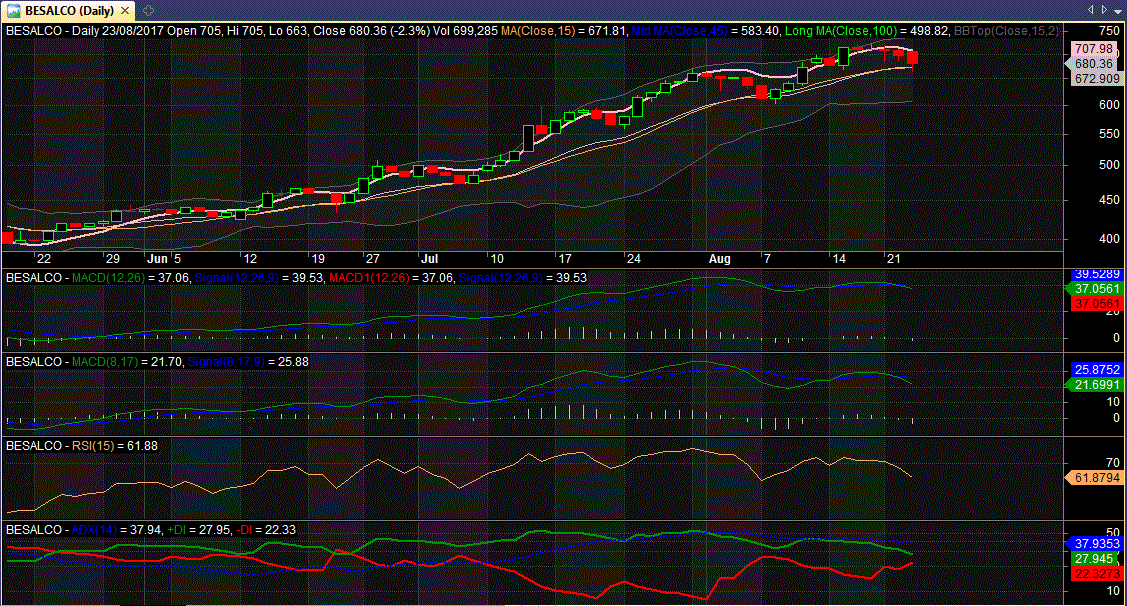Click the Vol 699,285 value in the title
The image size is (1127, 606).
point(465,31)
